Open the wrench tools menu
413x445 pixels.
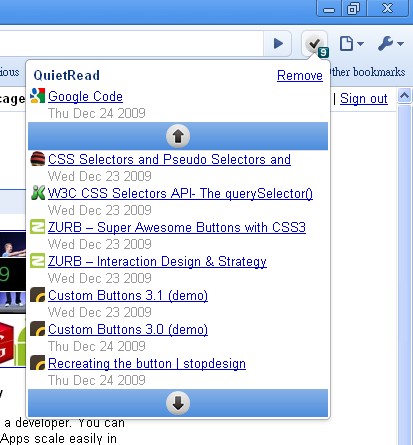pyautogui.click(x=391, y=43)
